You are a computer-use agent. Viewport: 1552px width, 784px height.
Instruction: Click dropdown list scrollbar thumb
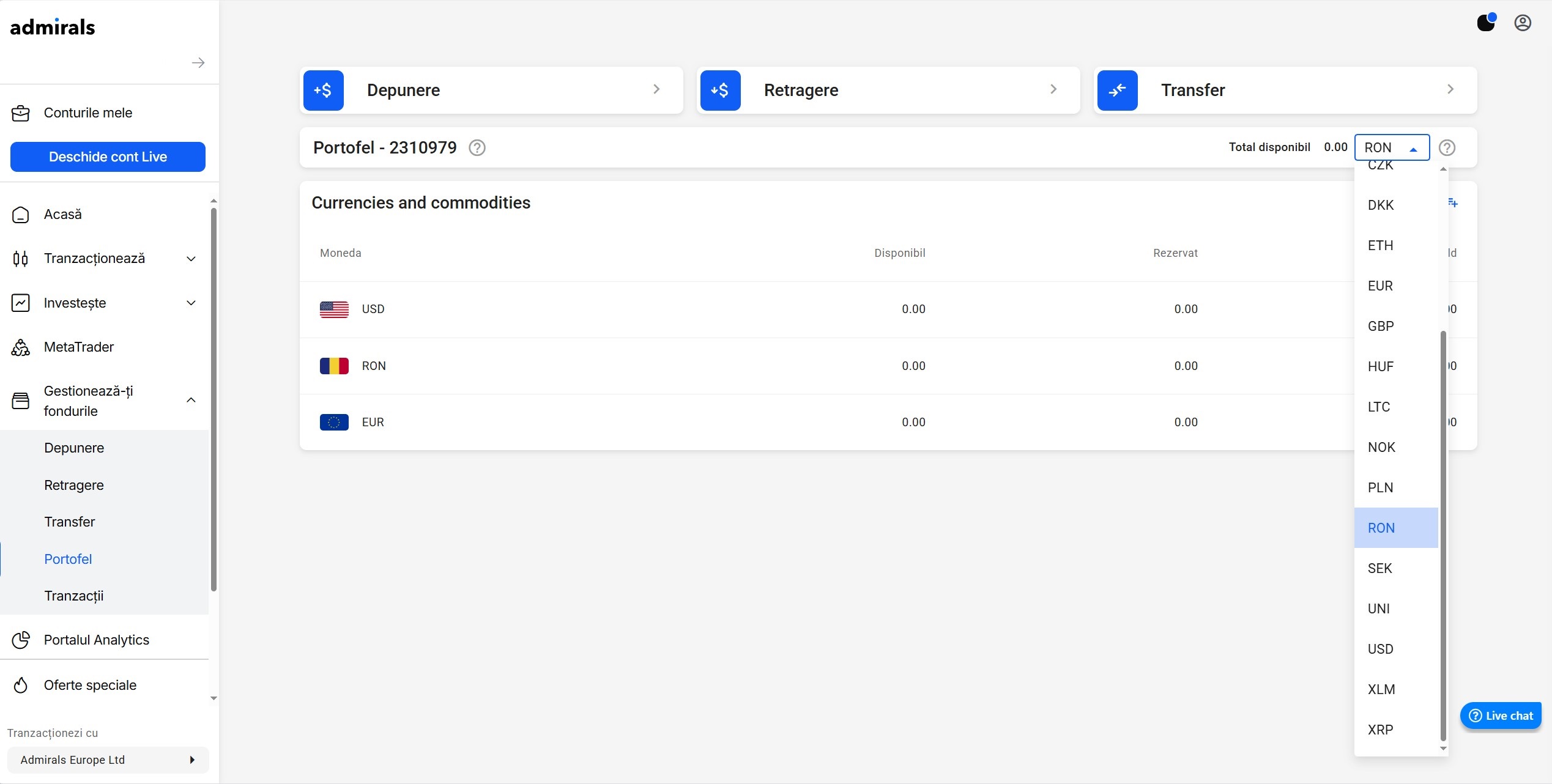[x=1443, y=536]
